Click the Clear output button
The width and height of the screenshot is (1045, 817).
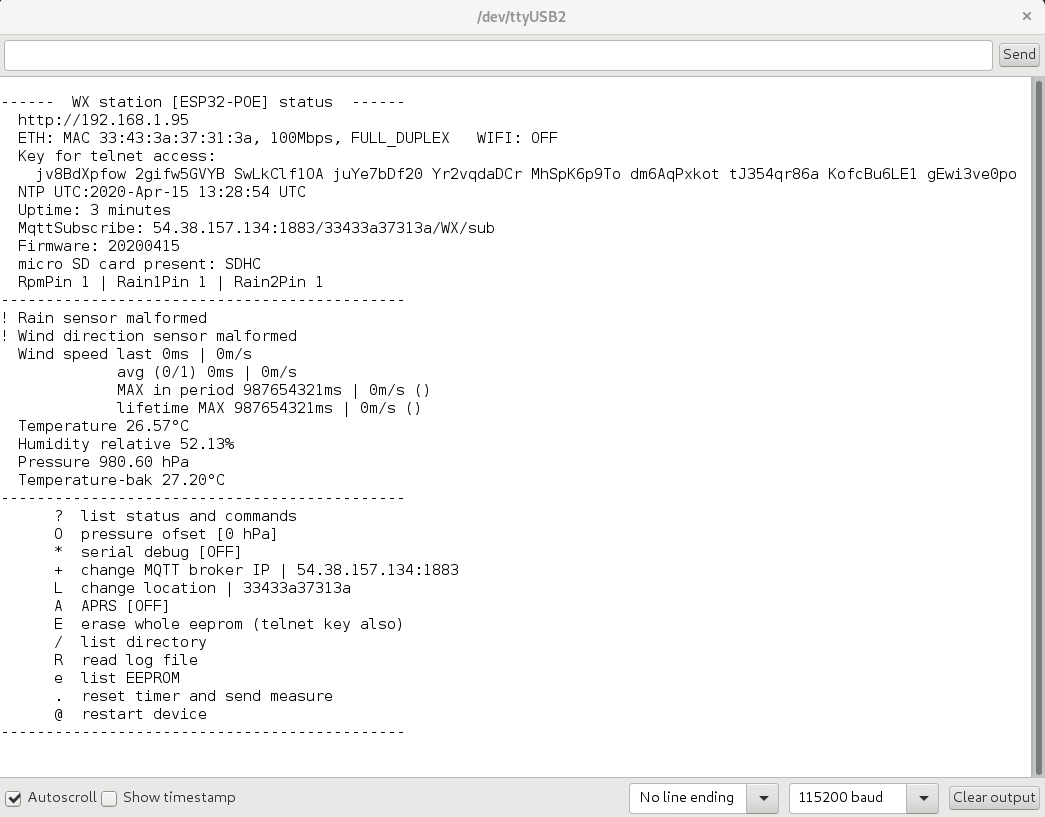[x=993, y=798]
